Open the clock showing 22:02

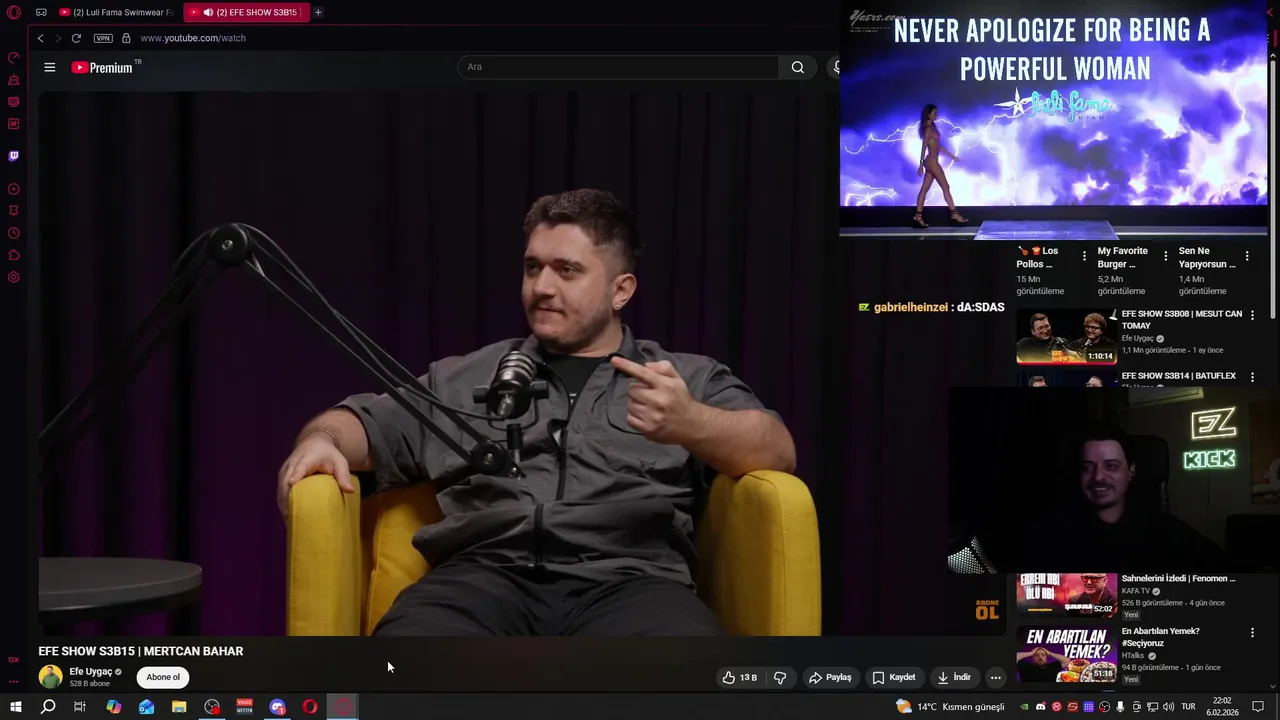pos(1222,707)
